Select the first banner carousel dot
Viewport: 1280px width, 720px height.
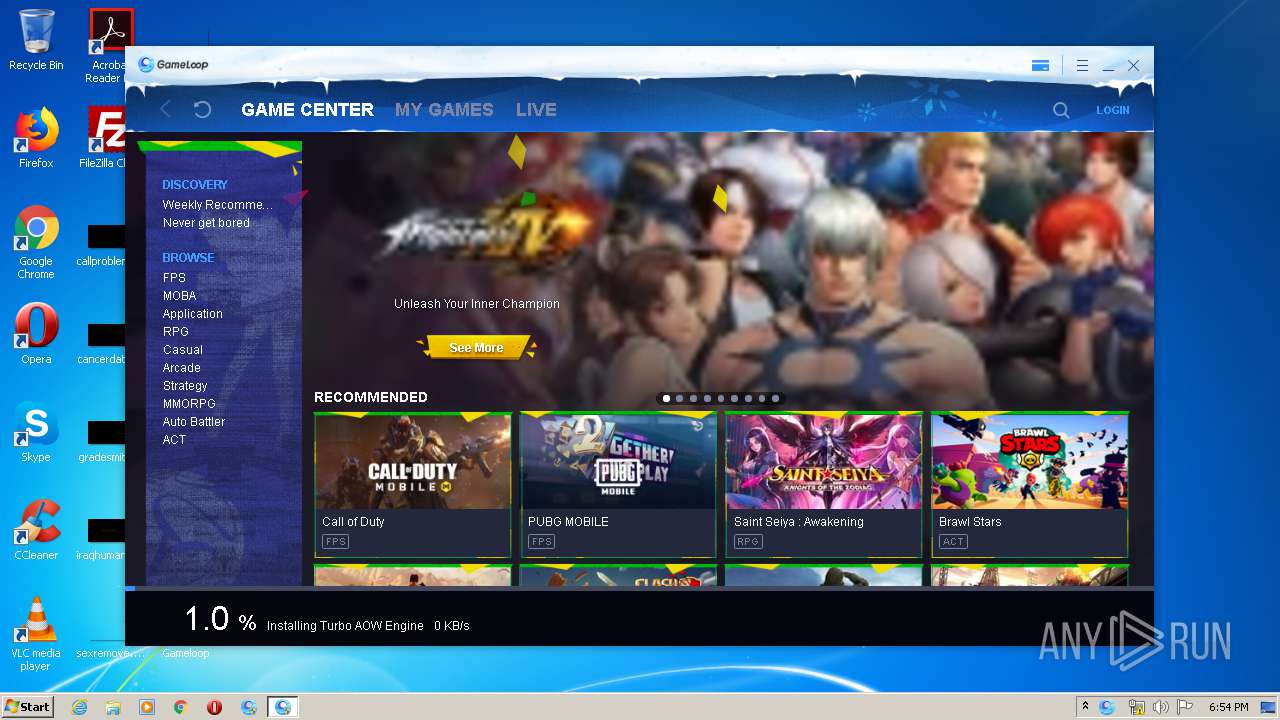(x=666, y=398)
